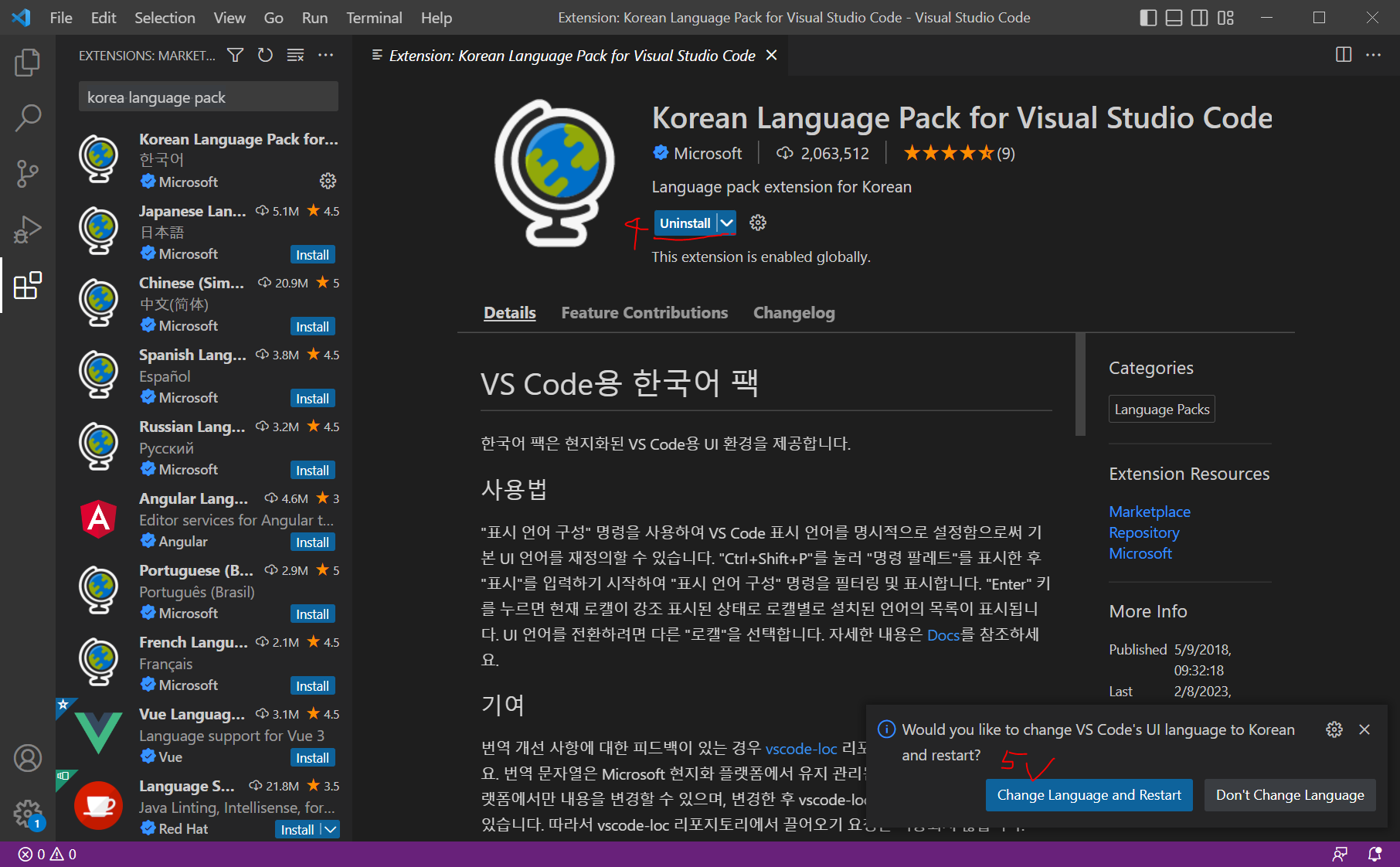Open notification settings gear icon
The image size is (1400, 867).
[x=1334, y=729]
